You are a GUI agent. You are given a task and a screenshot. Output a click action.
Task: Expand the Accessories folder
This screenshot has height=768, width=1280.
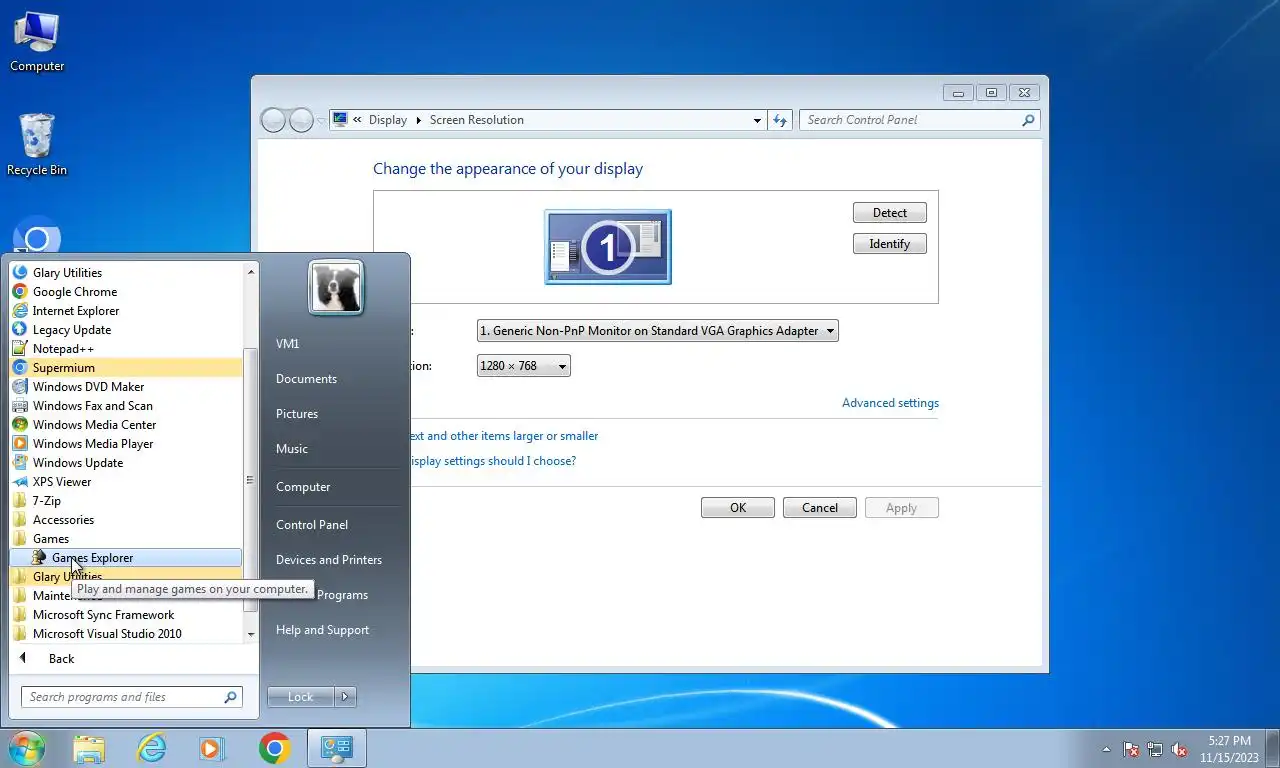[x=126, y=519]
